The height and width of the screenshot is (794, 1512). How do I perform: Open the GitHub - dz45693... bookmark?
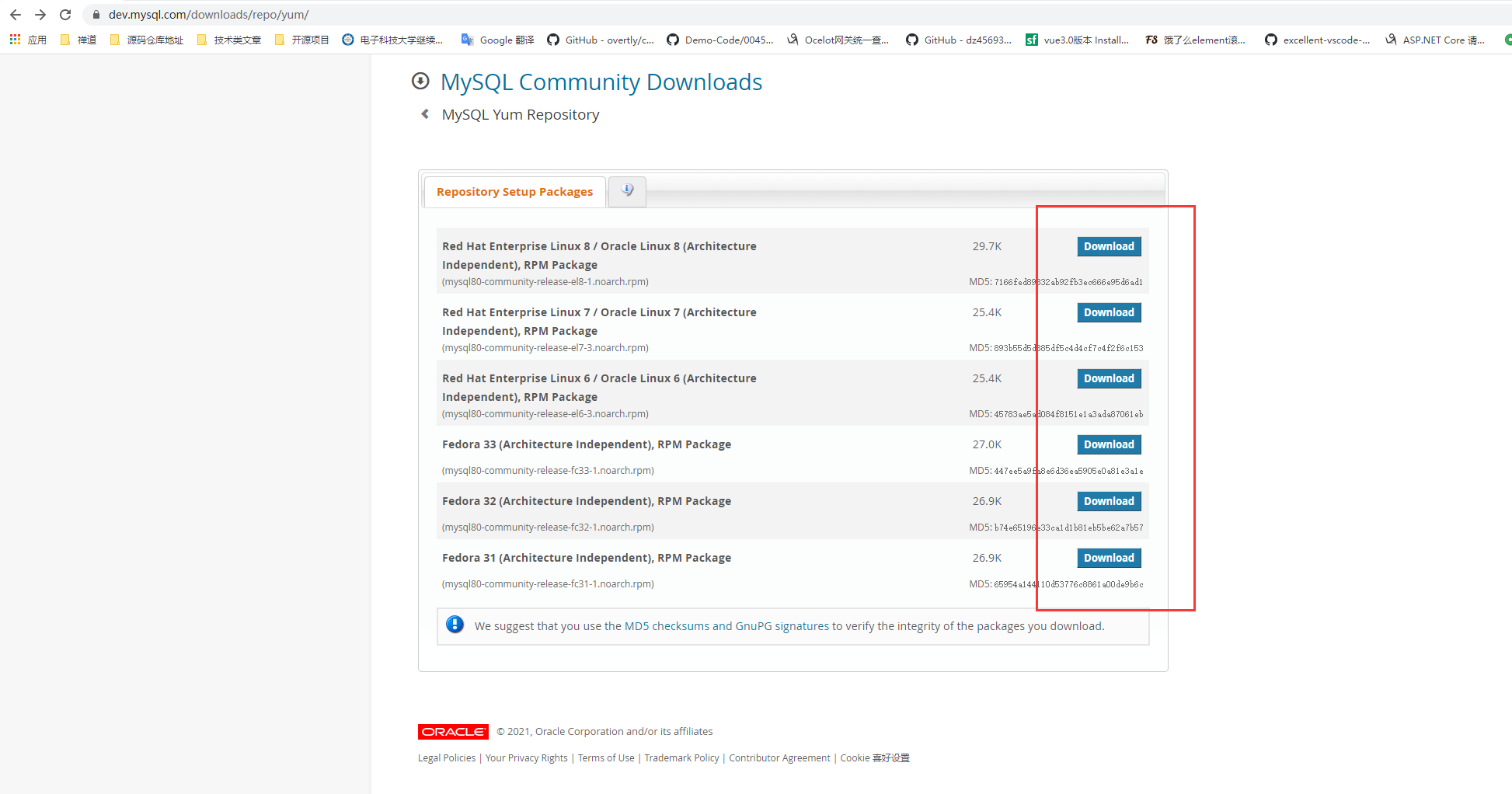[959, 40]
